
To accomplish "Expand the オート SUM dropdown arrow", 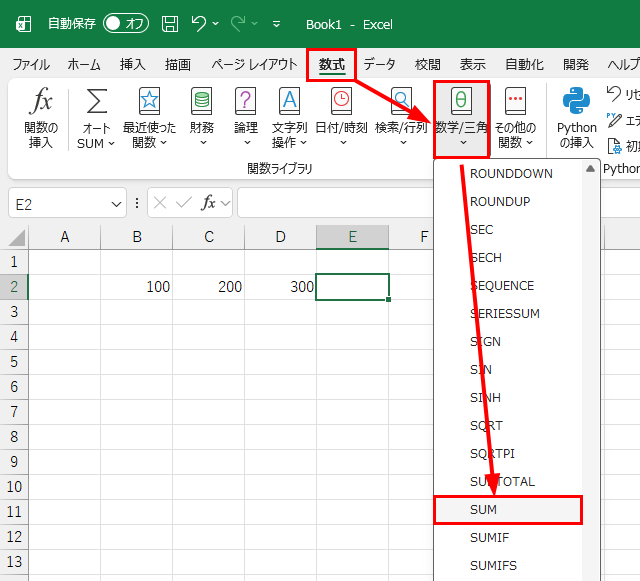I will 111,143.
